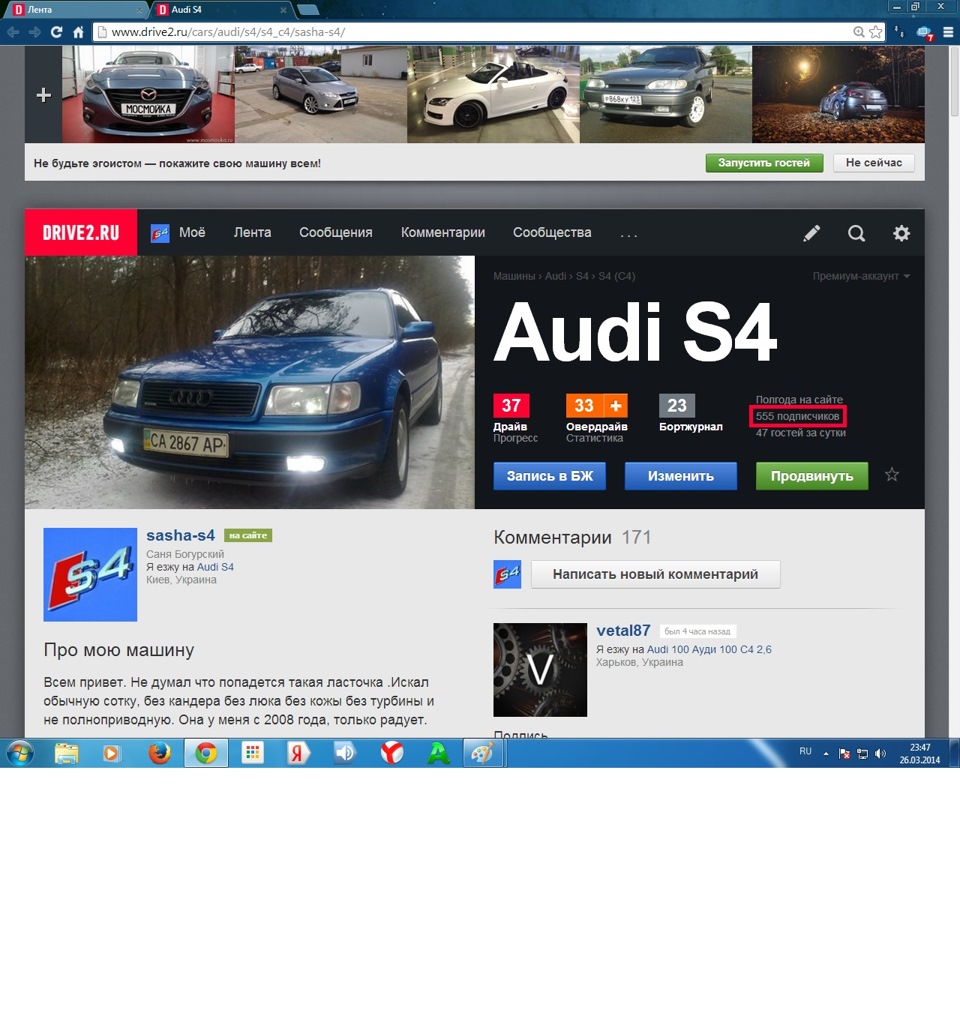Open the Моё menu item
Viewport: 960px width, 1019px height.
(x=178, y=233)
